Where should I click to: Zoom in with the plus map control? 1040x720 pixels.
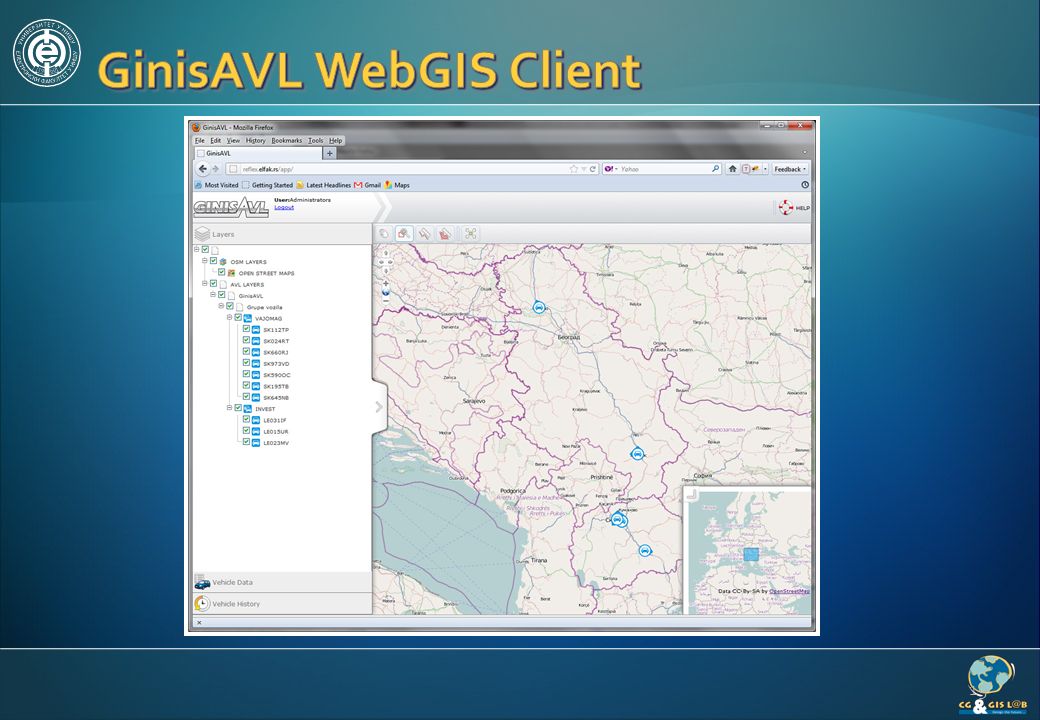coord(385,283)
